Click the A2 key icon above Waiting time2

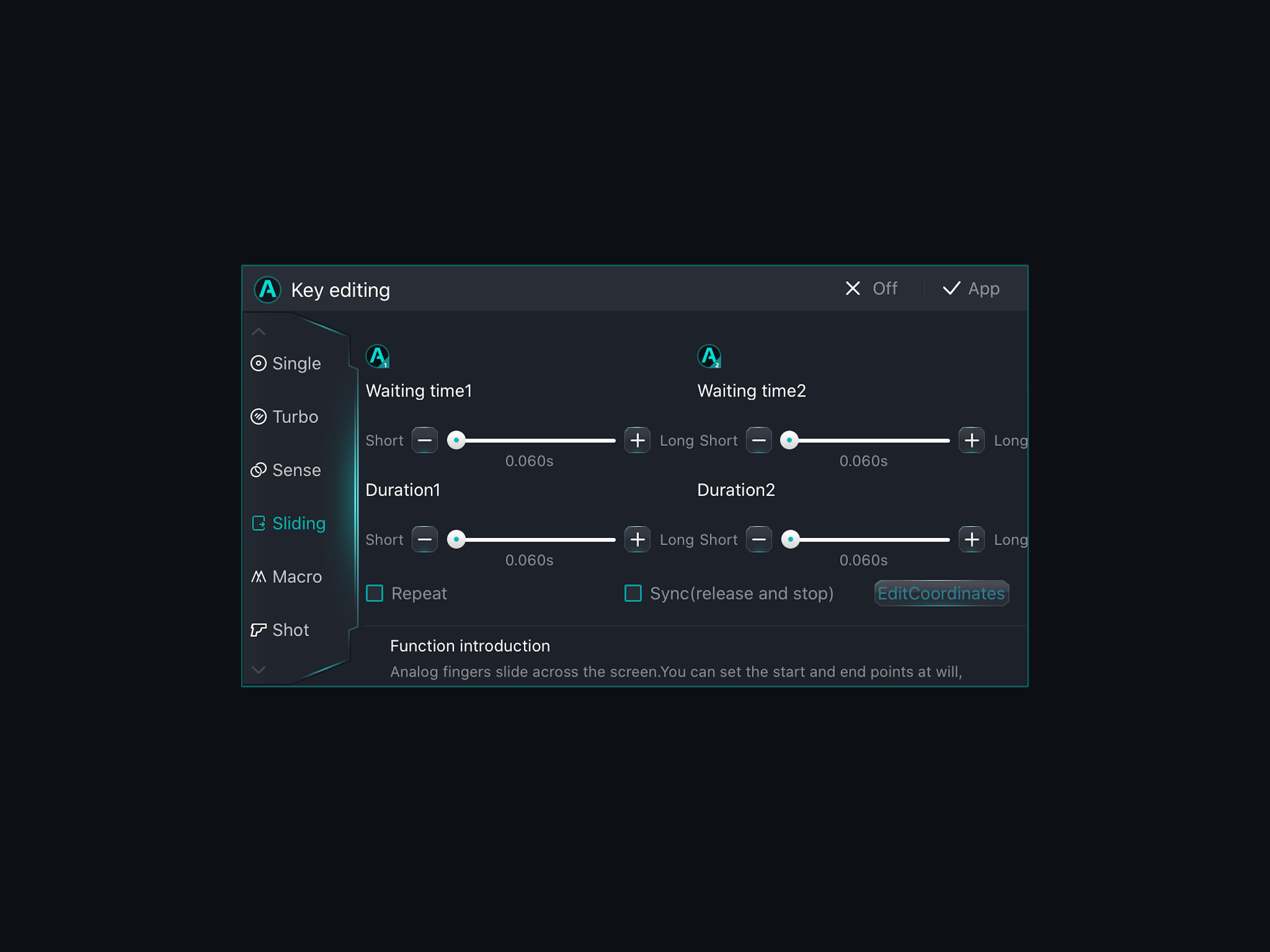[x=709, y=357]
